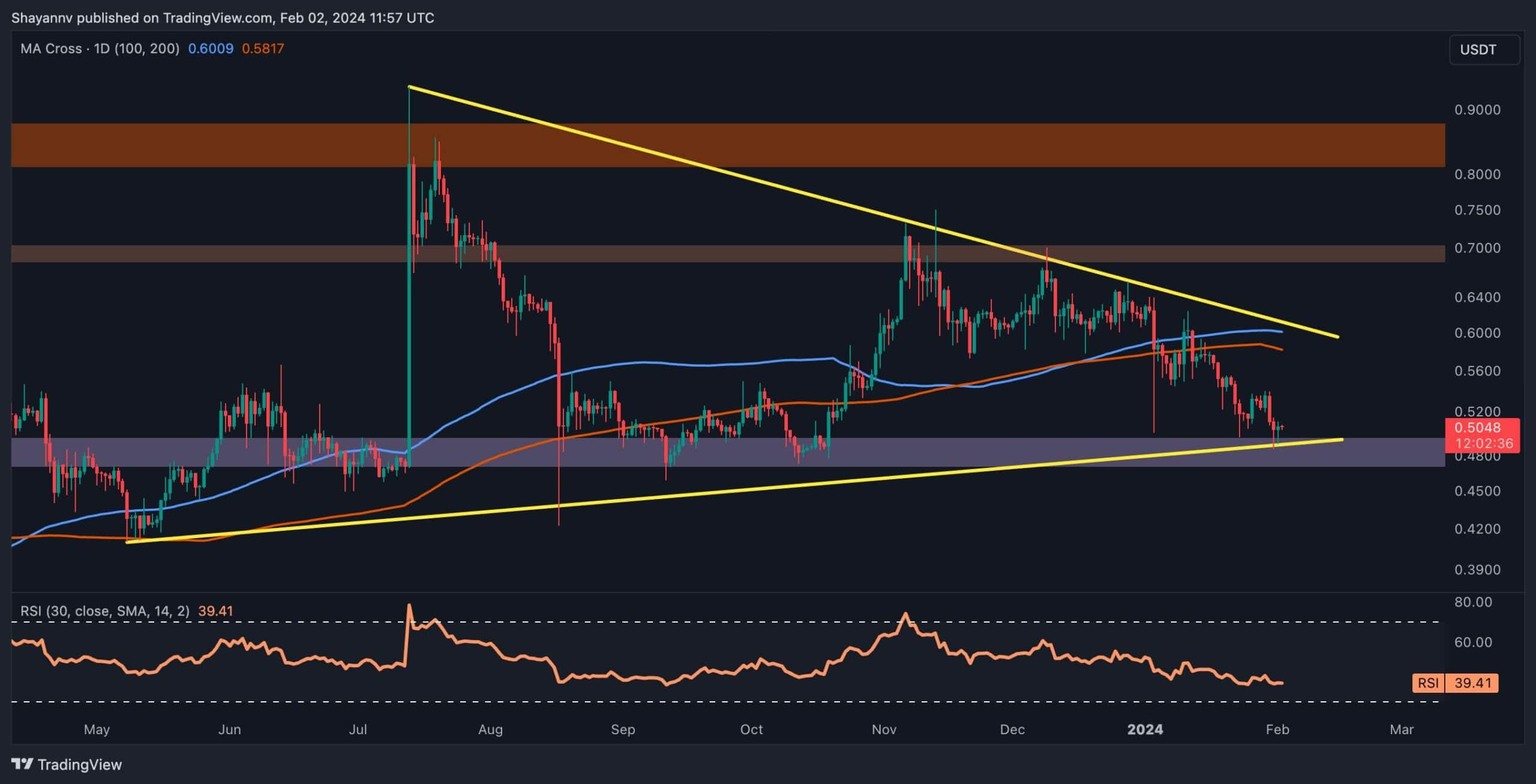
Task: Click the orange 0.5817 MA value
Action: [263, 49]
